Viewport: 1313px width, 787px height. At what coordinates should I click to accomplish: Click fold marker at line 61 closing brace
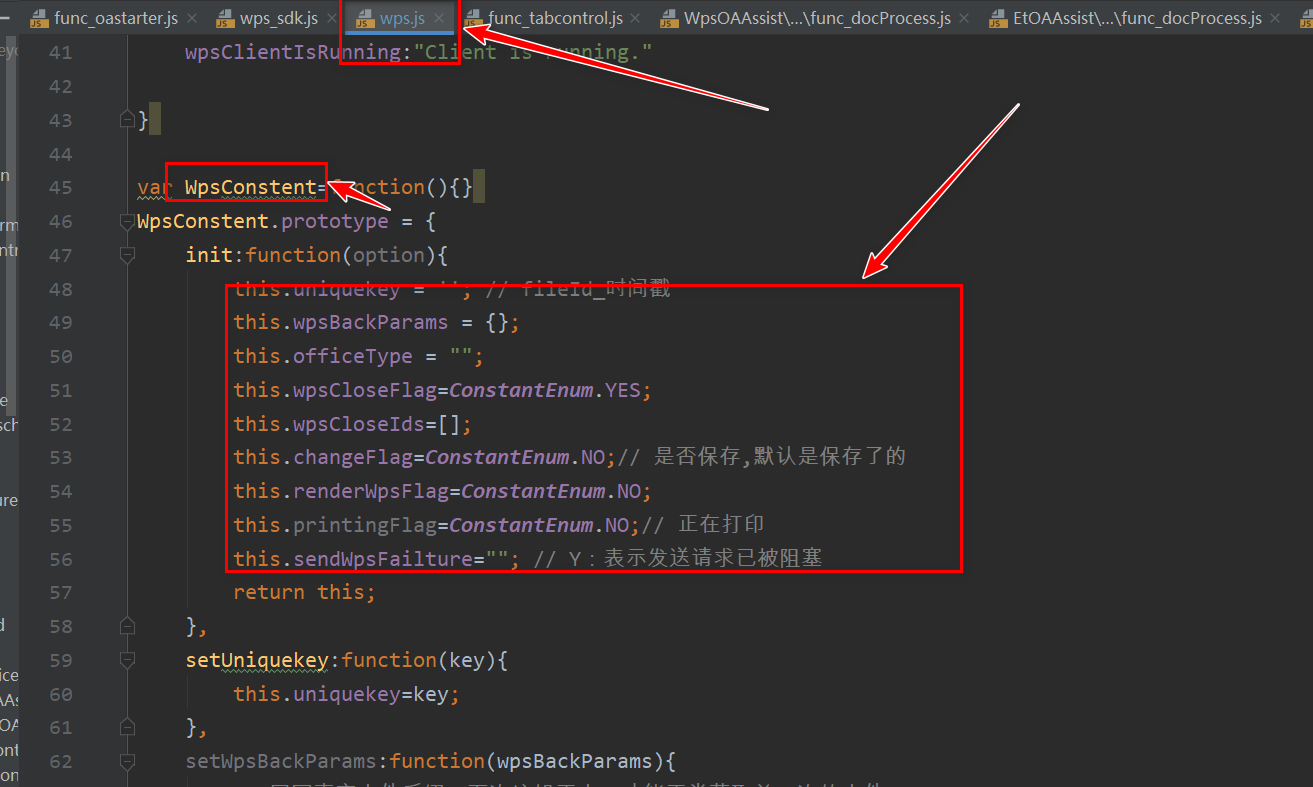click(127, 727)
